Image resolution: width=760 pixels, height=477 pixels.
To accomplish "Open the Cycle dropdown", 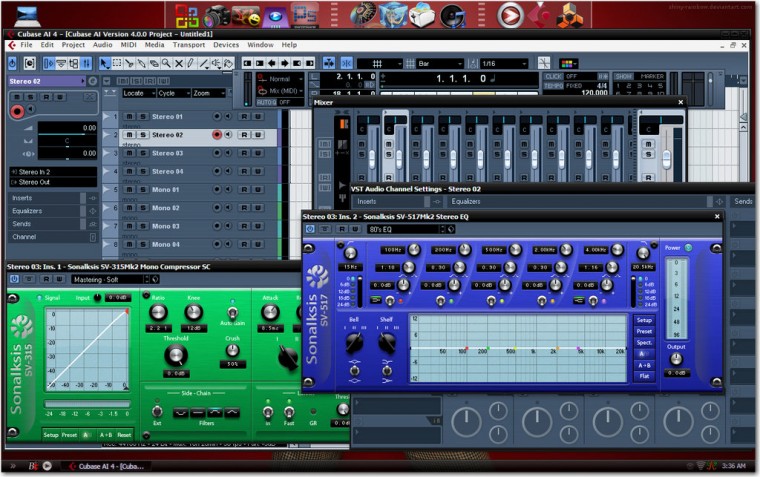I will pos(173,93).
